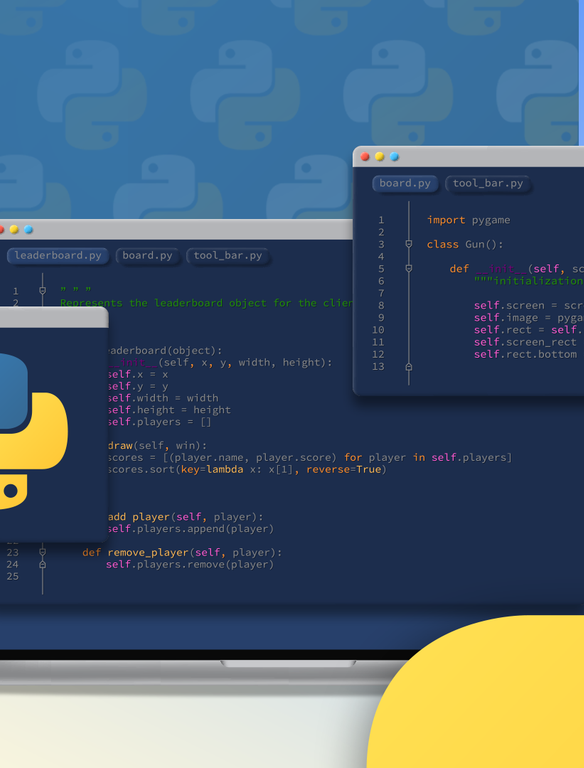The image size is (584, 768).
Task: Open board.py tab in the Gun class window
Action: coord(405,184)
